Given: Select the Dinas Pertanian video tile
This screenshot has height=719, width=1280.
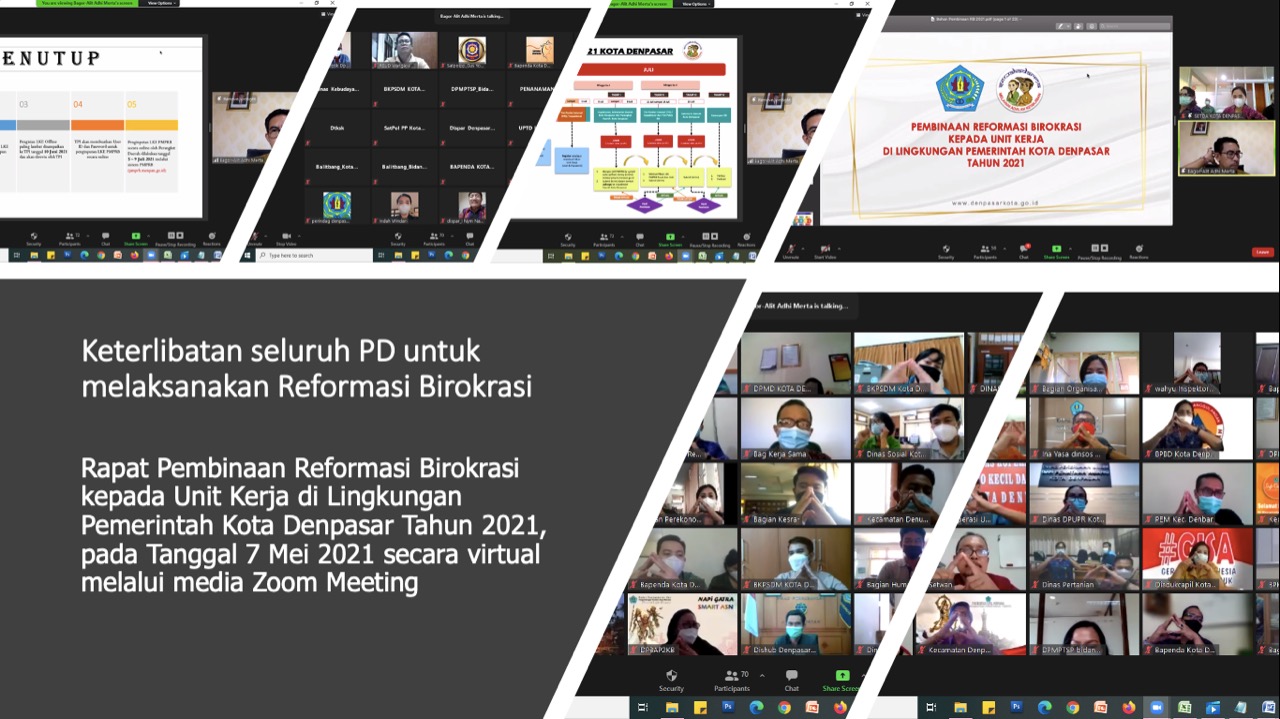Looking at the screenshot, I should tap(1084, 559).
